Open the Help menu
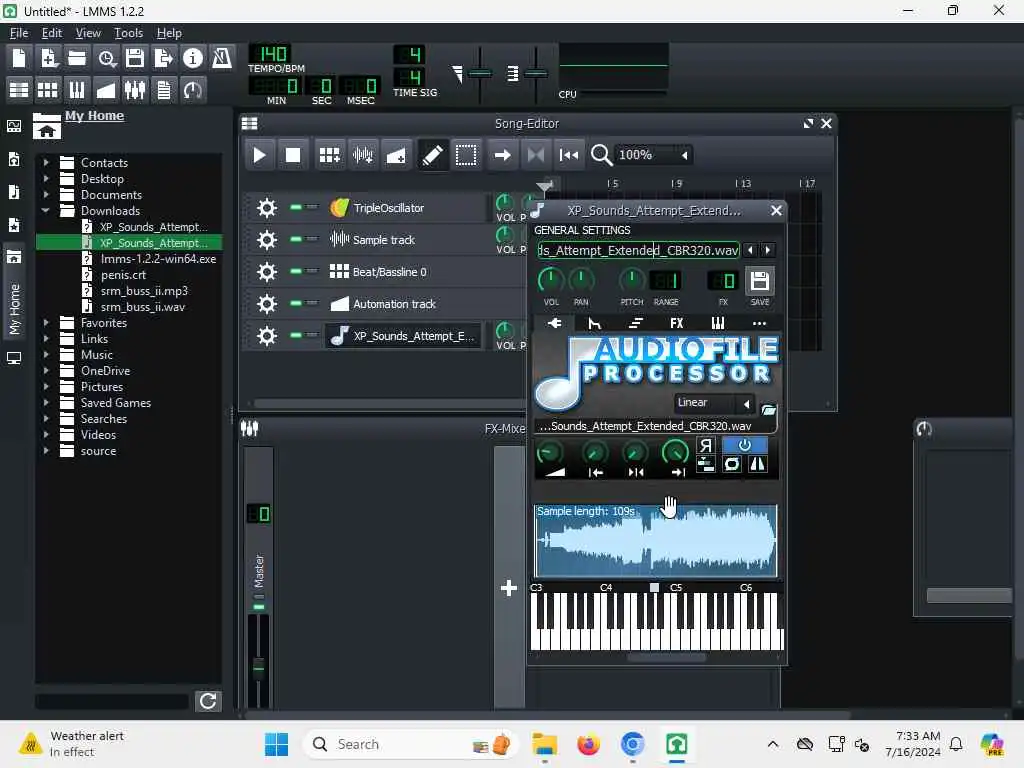Image resolution: width=1024 pixels, height=768 pixels. tap(169, 33)
